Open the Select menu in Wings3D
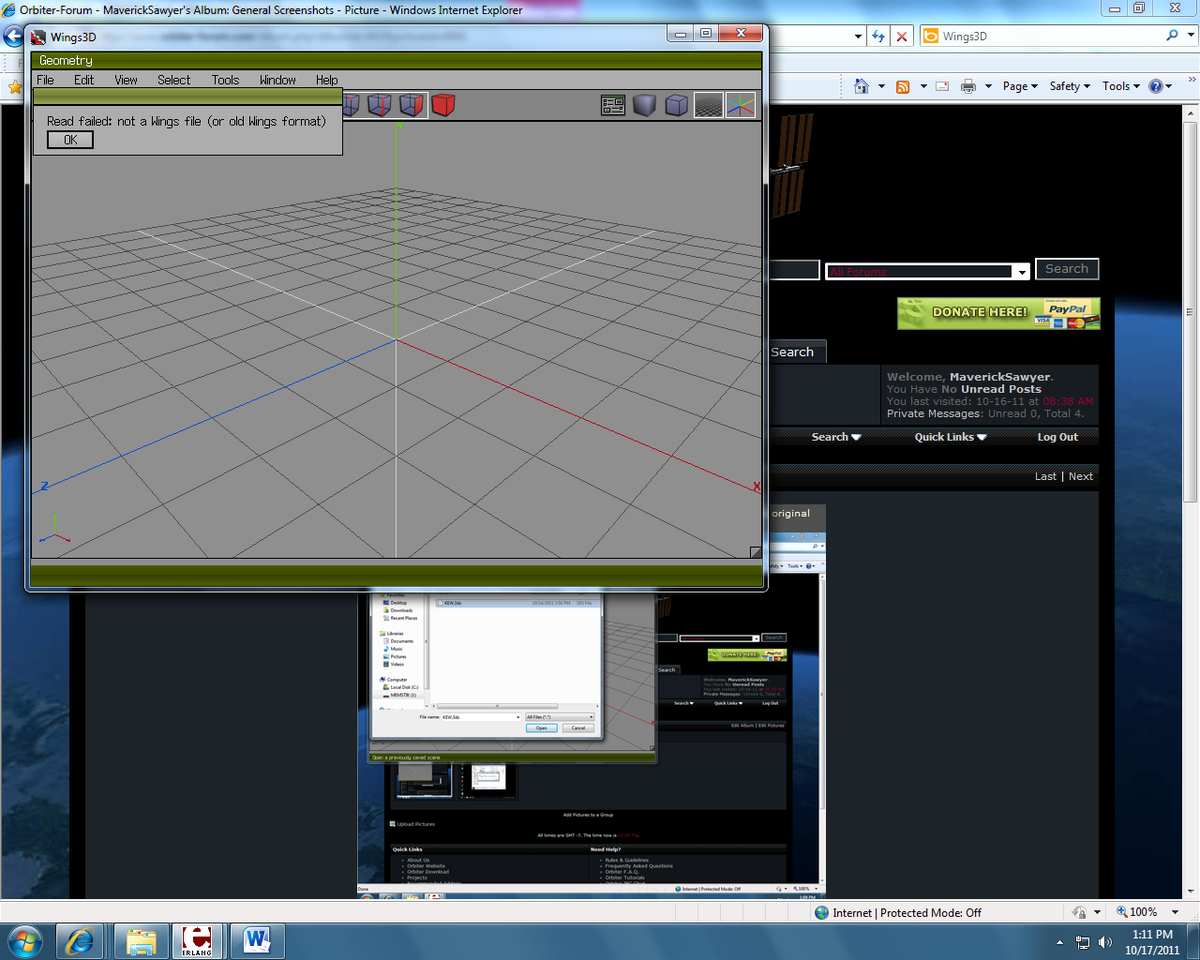Image resolution: width=1200 pixels, height=960 pixels. pyautogui.click(x=173, y=80)
